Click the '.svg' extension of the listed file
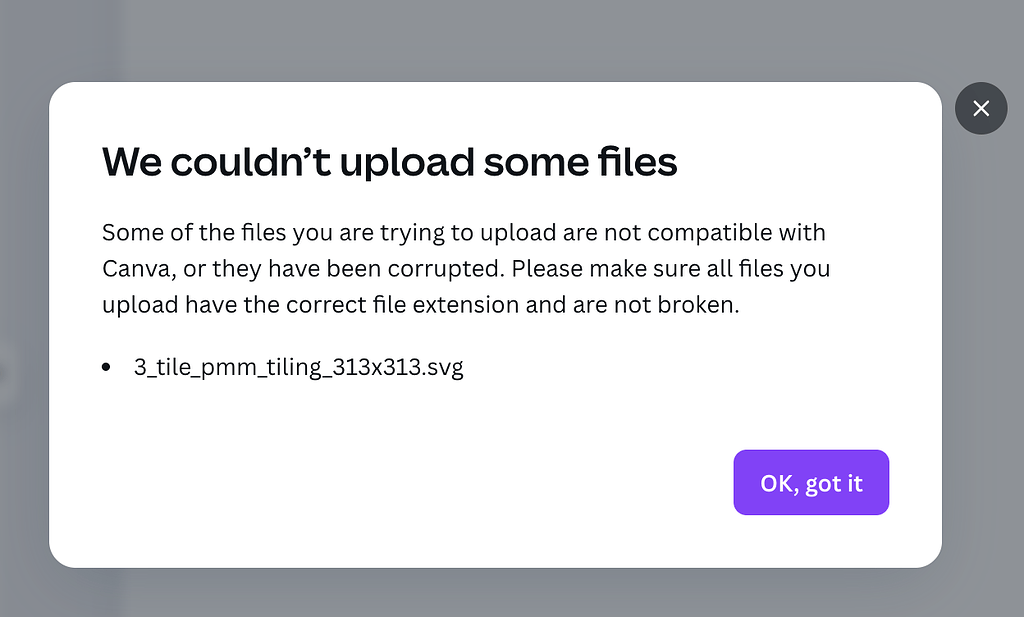 click(444, 367)
